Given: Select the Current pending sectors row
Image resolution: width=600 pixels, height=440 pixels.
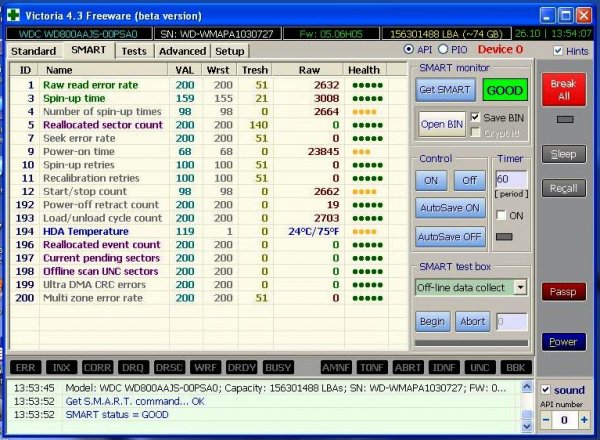Looking at the screenshot, I should coord(209,258).
